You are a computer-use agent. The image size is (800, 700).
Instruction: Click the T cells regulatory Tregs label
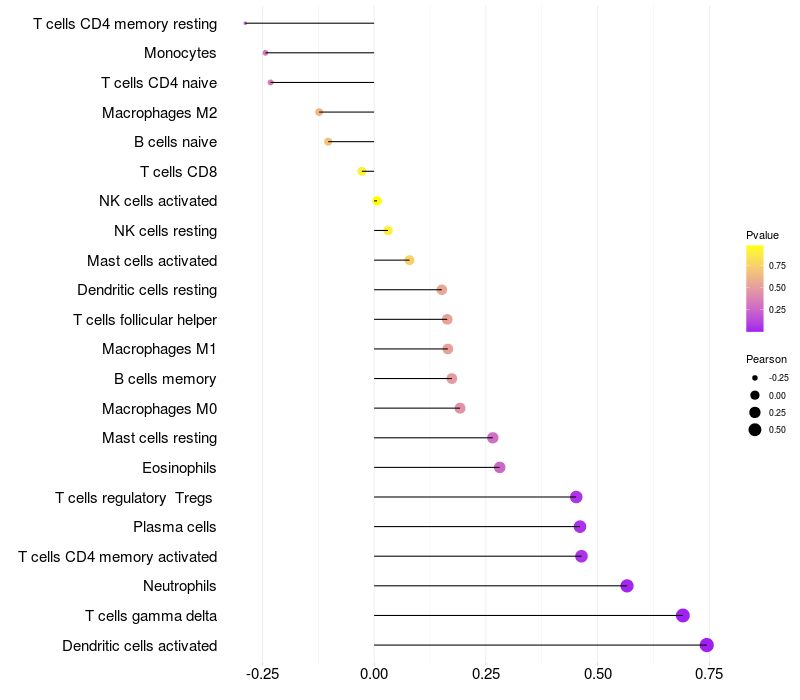click(135, 497)
